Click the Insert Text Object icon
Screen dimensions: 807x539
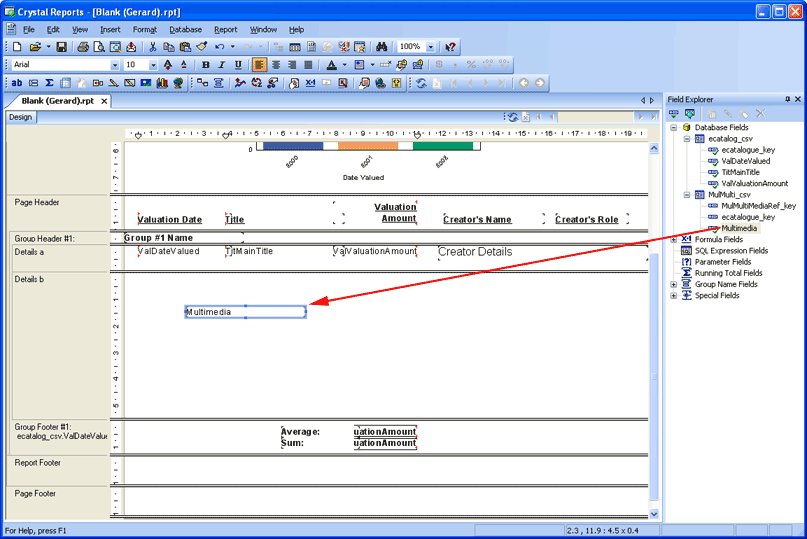tap(17, 83)
